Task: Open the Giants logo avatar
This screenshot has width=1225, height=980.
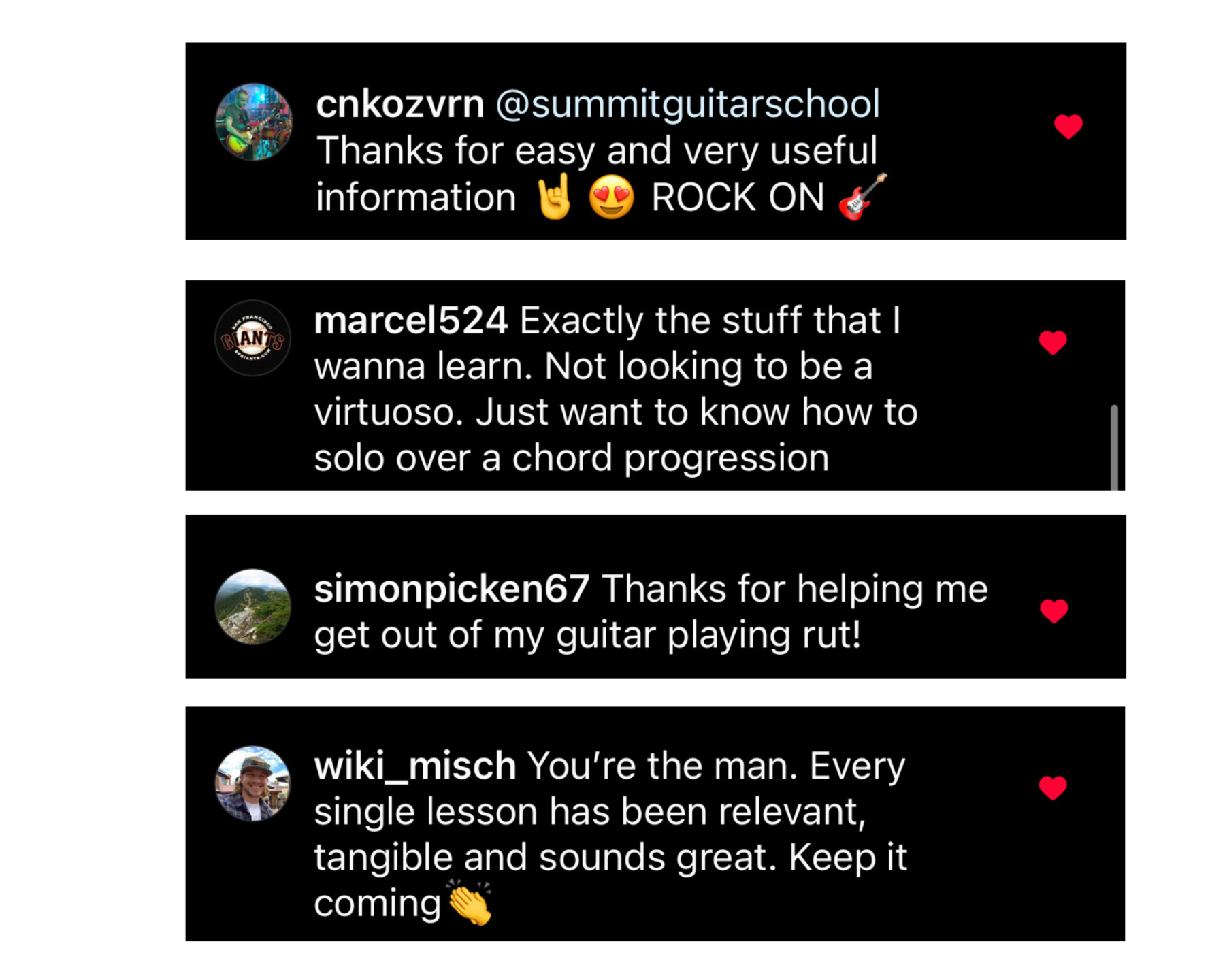Action: tap(252, 338)
